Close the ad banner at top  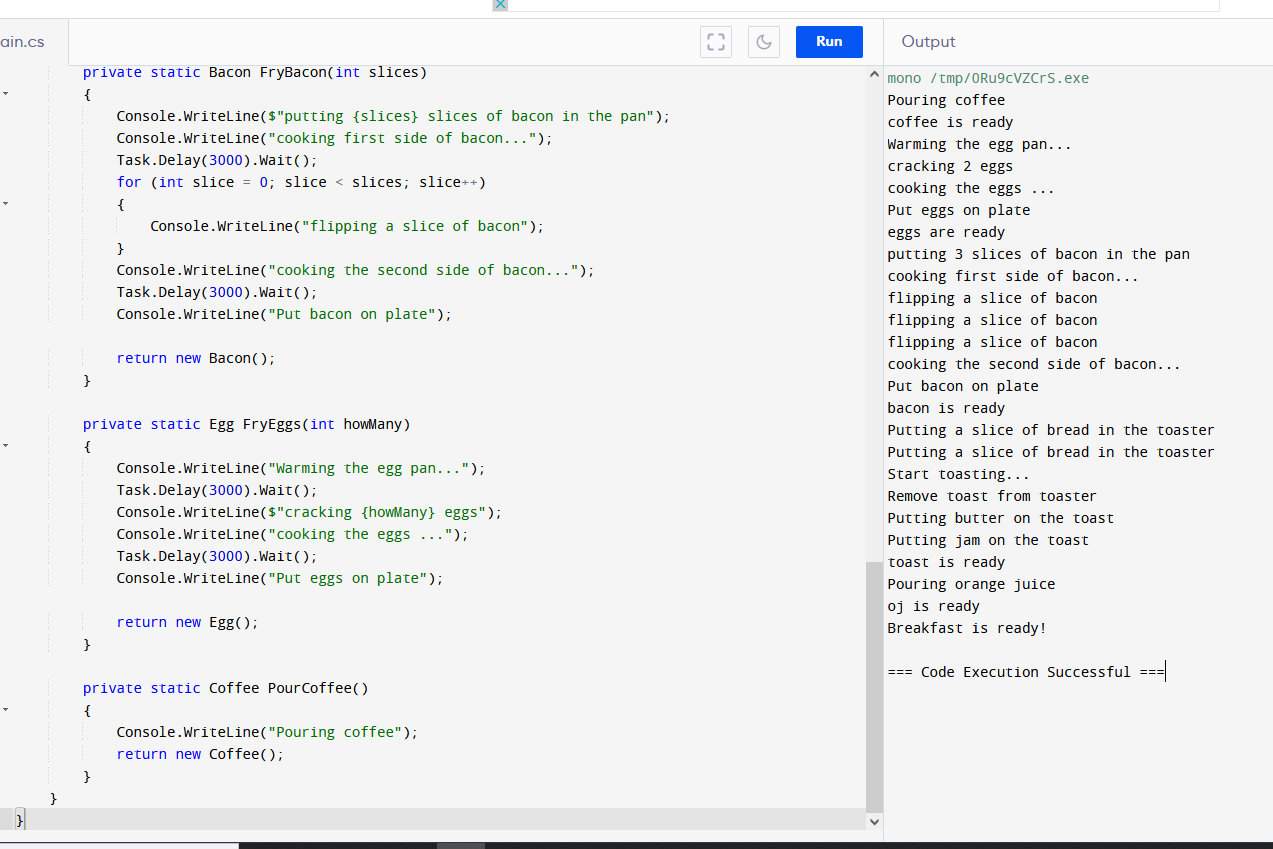tap(500, 5)
